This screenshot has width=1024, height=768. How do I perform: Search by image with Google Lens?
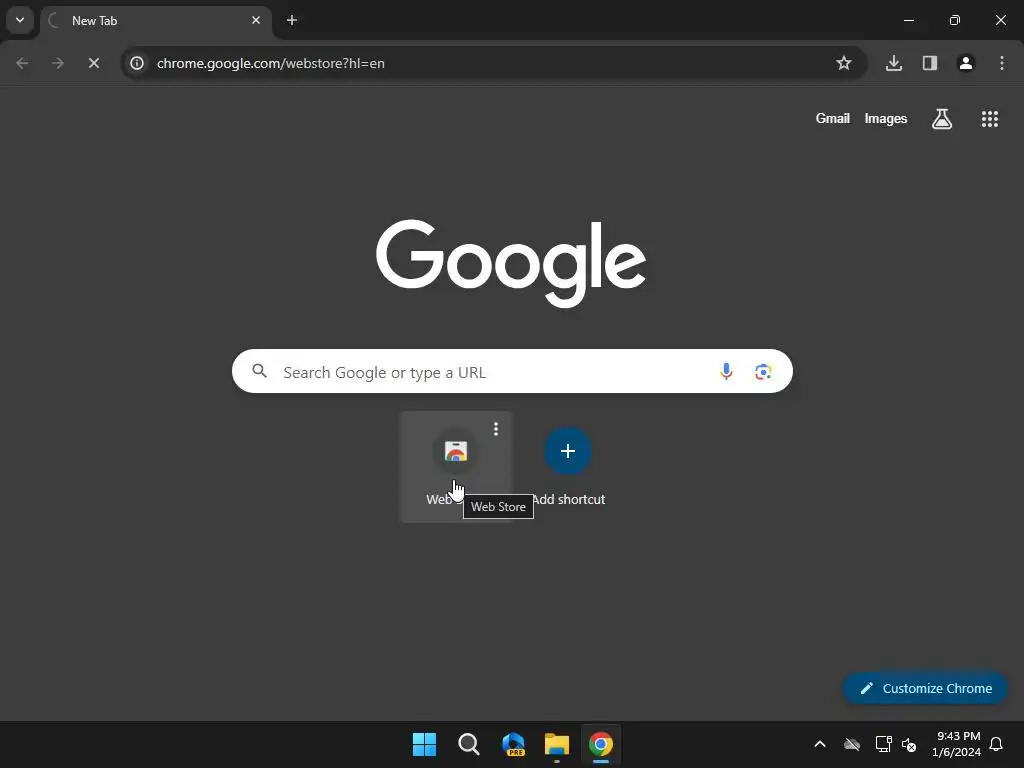763,372
